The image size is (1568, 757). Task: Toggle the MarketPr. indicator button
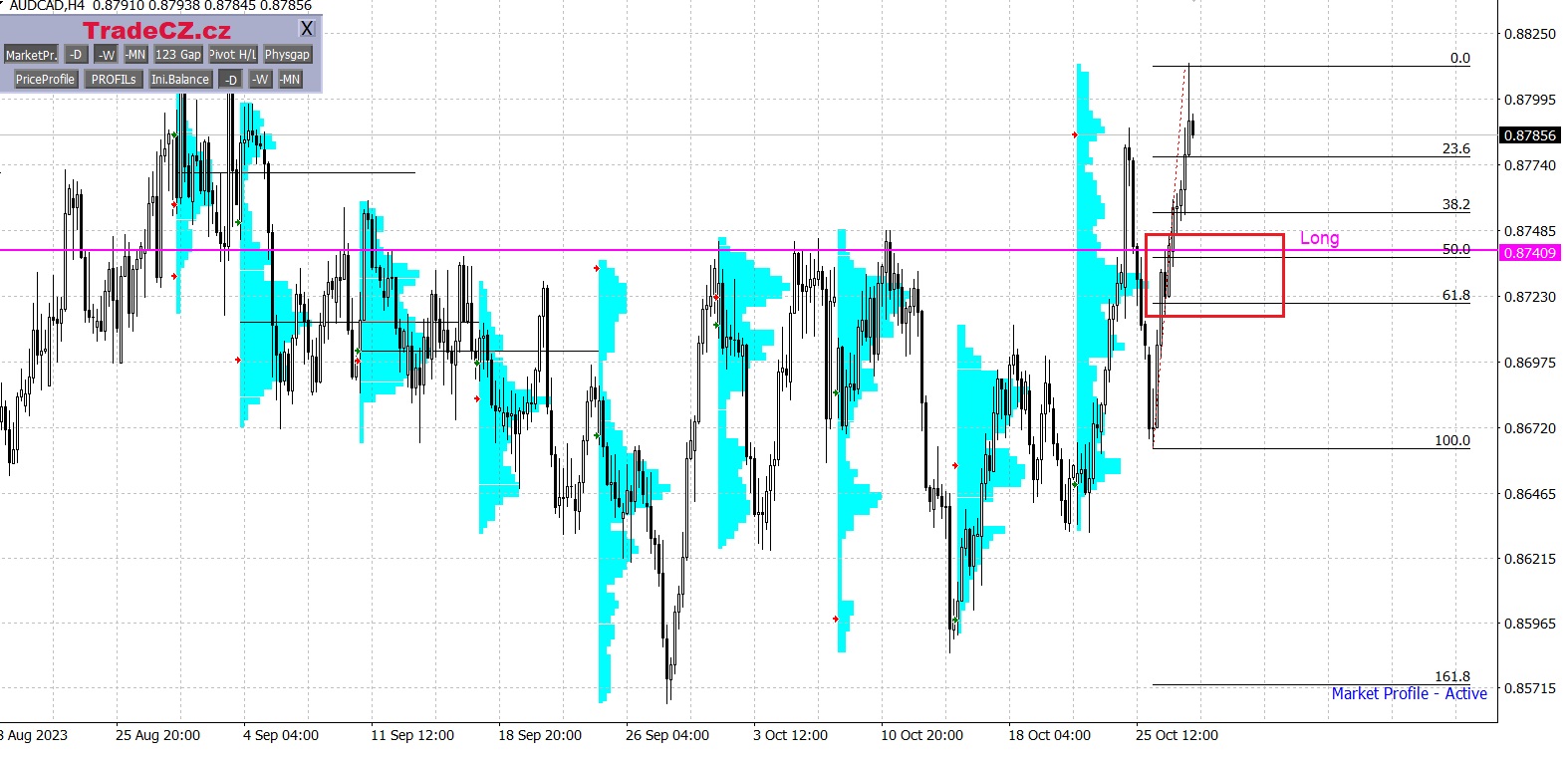click(x=31, y=55)
